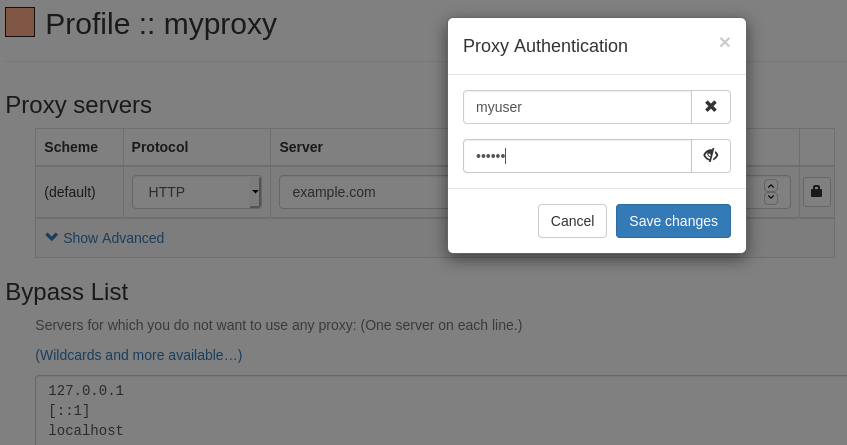Click the example.com server field
This screenshot has height=445, width=847.
364,192
